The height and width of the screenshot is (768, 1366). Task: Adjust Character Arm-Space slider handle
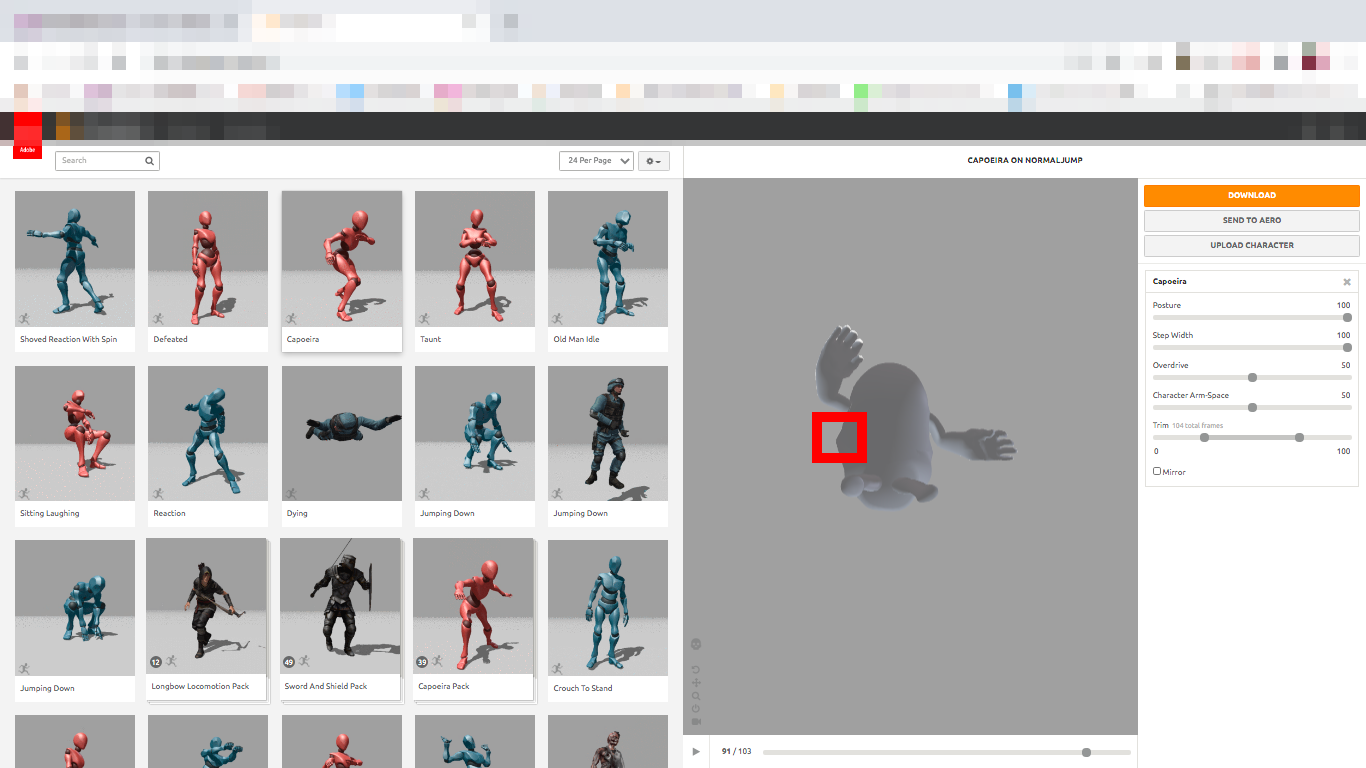1252,407
